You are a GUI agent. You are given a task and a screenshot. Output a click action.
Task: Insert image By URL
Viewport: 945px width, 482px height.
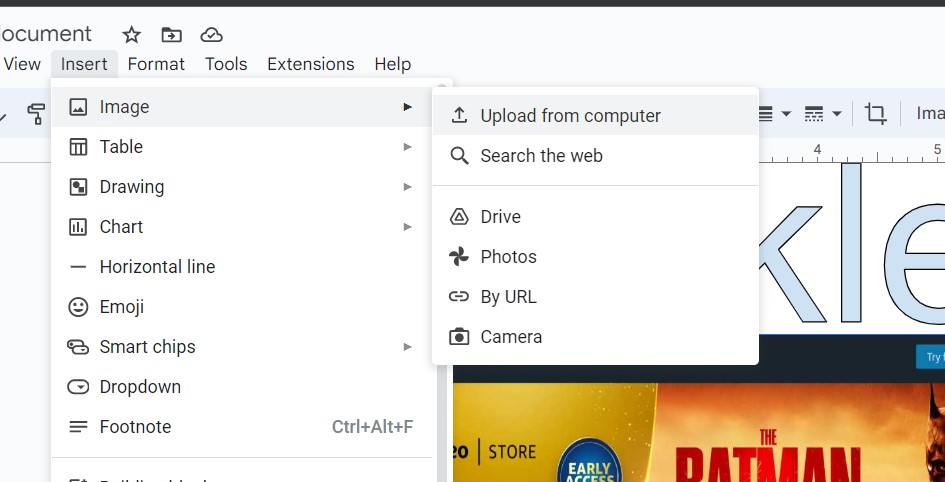coord(595,296)
